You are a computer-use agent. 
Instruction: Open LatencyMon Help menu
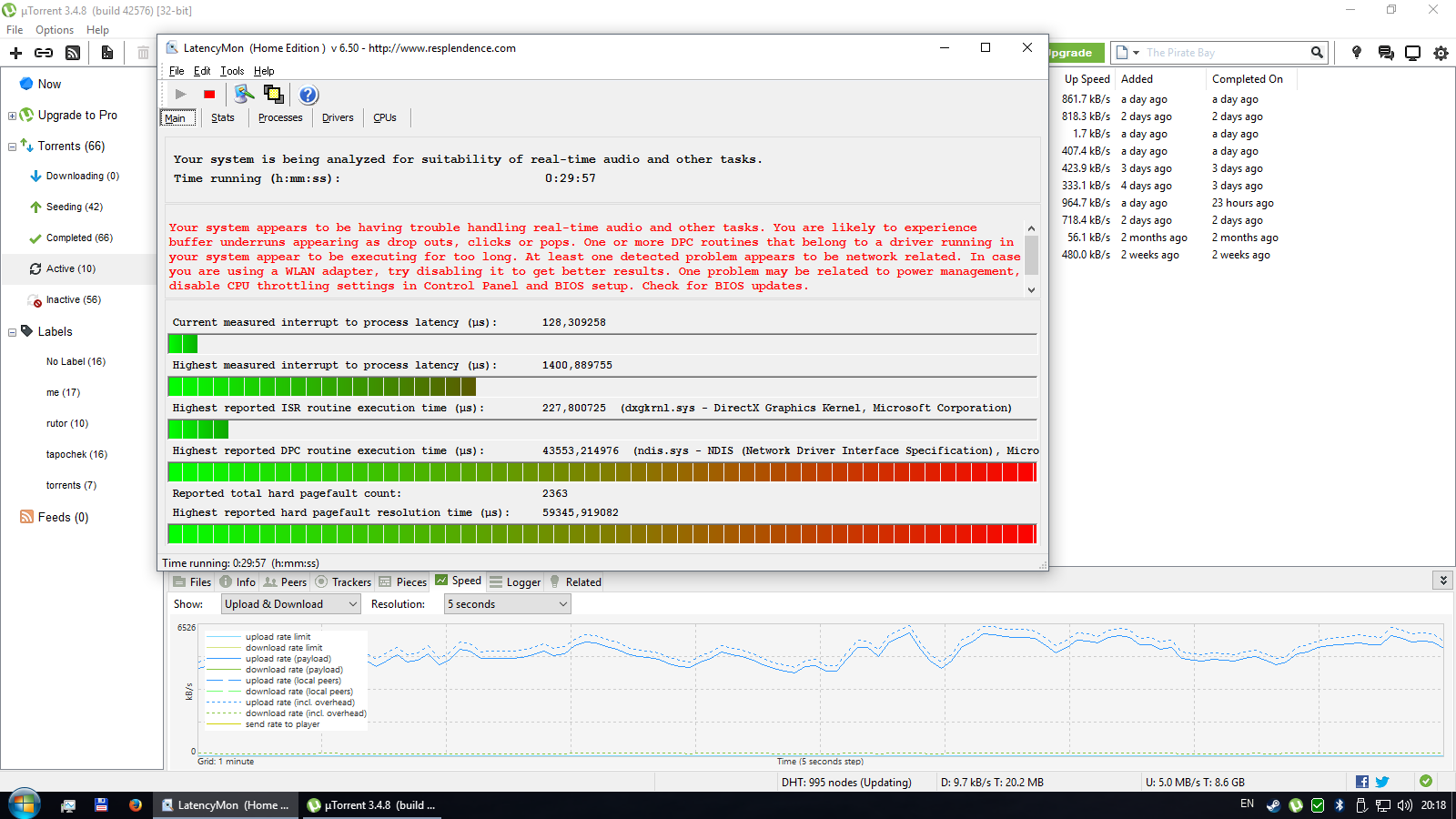click(264, 71)
